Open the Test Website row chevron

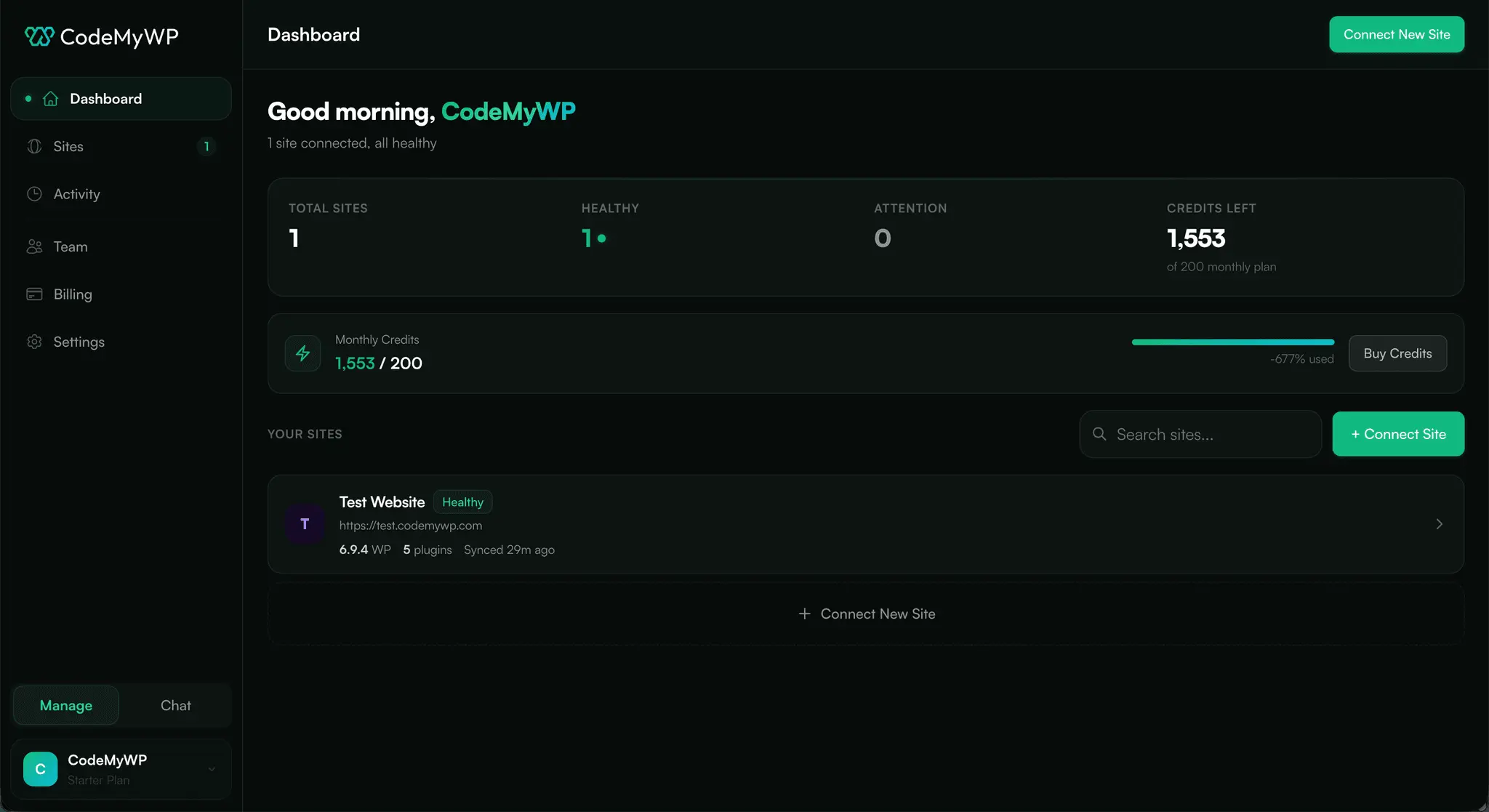pyautogui.click(x=1439, y=524)
